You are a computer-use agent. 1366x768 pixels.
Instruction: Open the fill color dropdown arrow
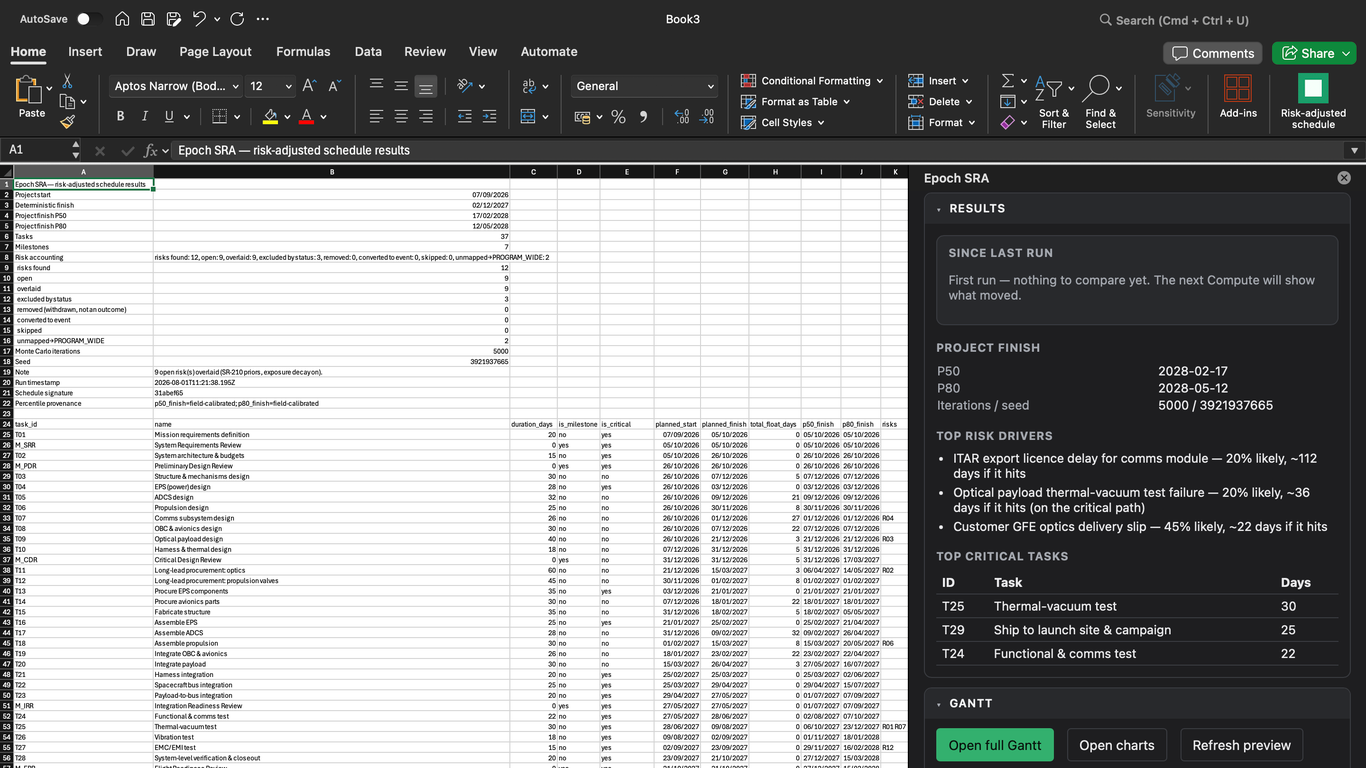287,117
